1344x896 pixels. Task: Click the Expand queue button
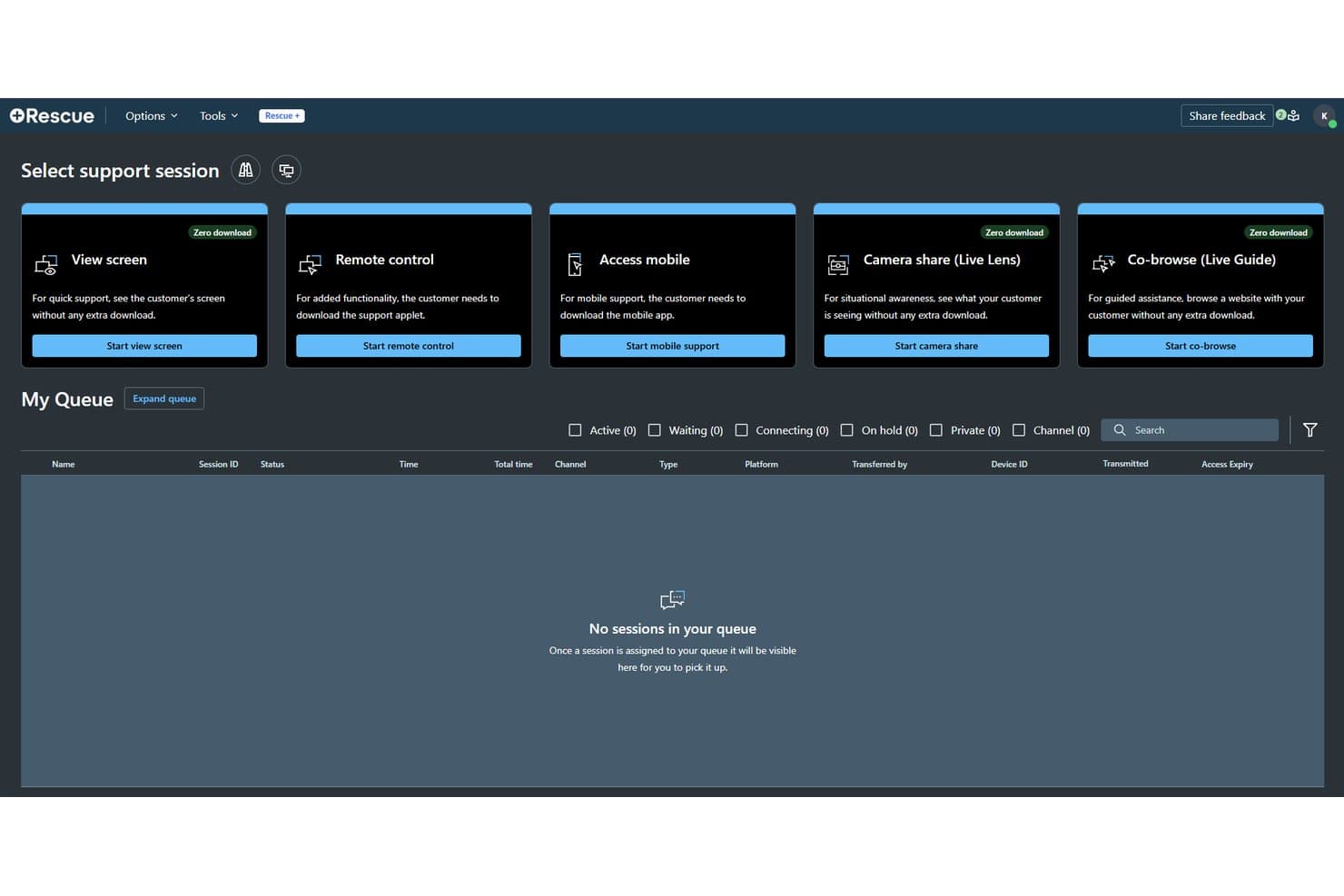(164, 399)
